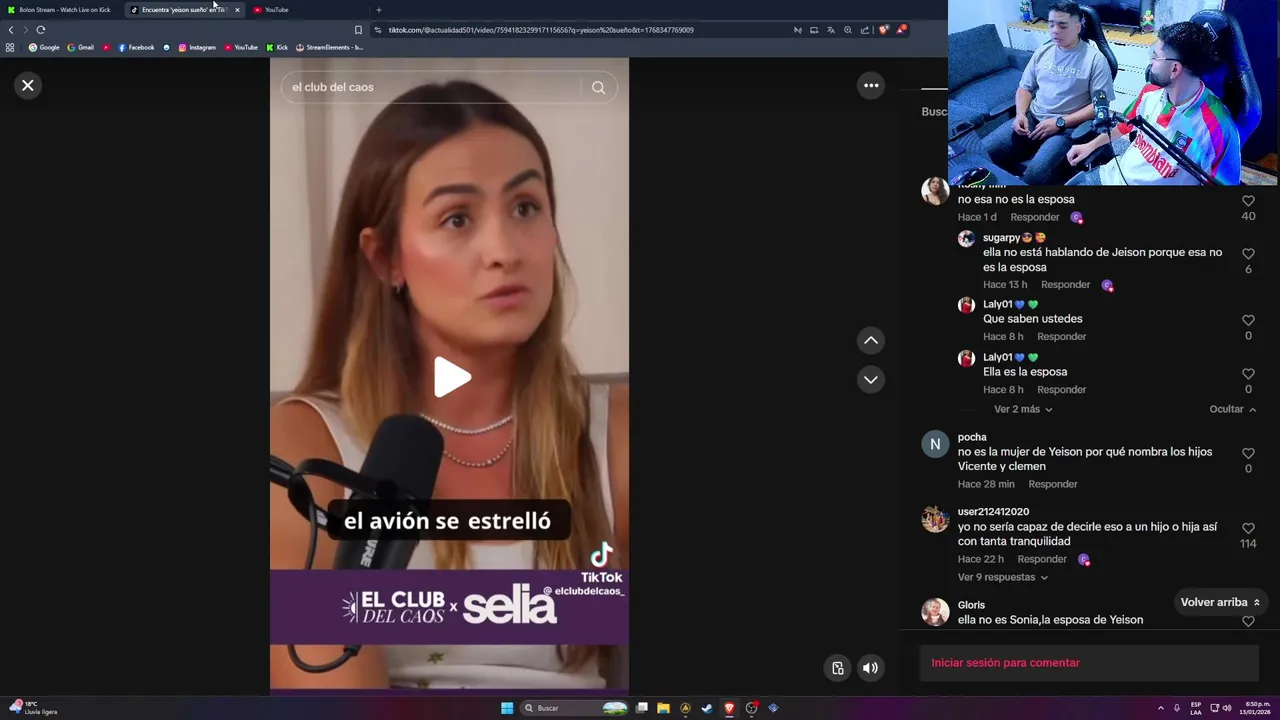The height and width of the screenshot is (720, 1280).
Task: Open the Facebook bookmark
Action: 136,47
